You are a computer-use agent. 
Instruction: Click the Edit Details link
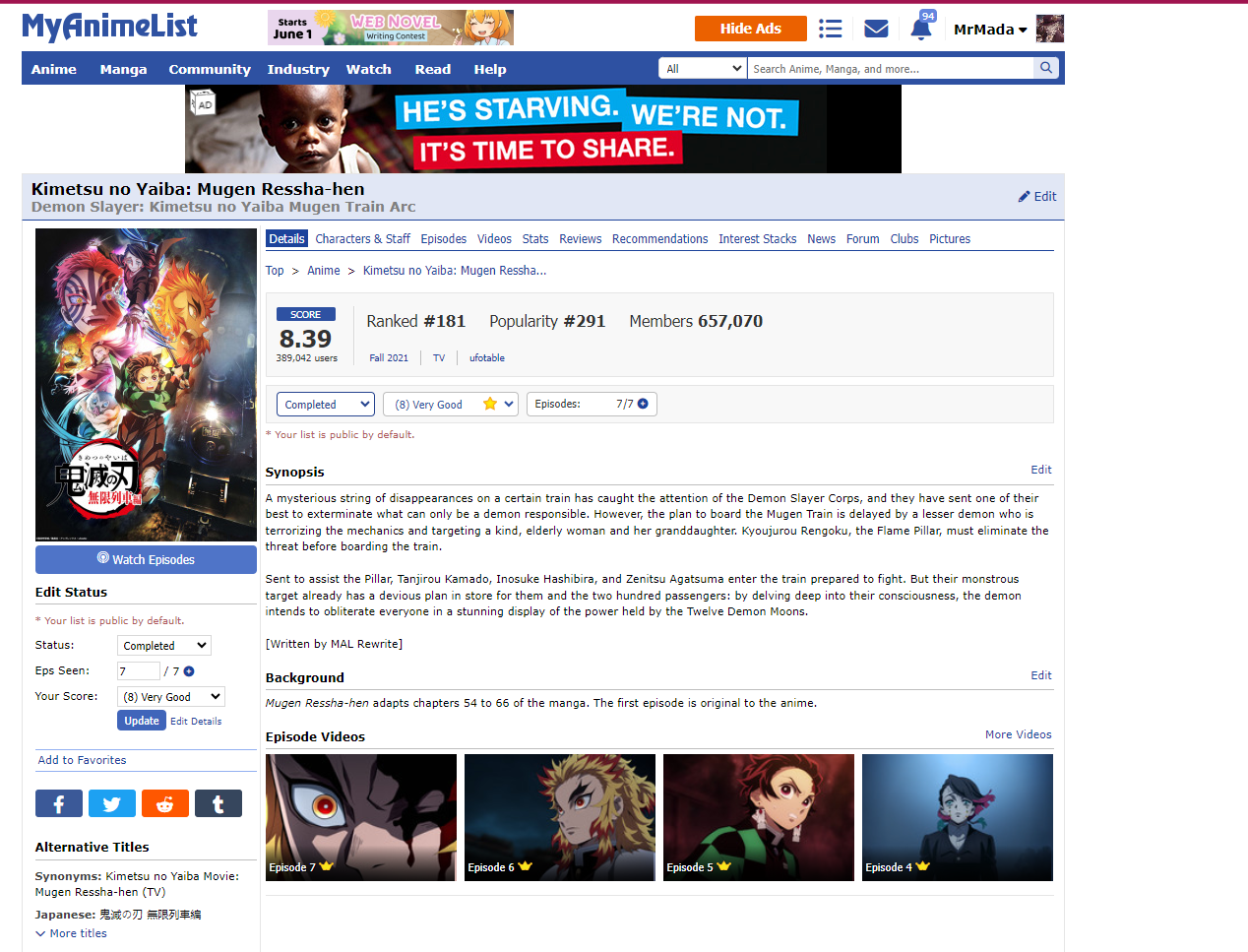(x=196, y=722)
